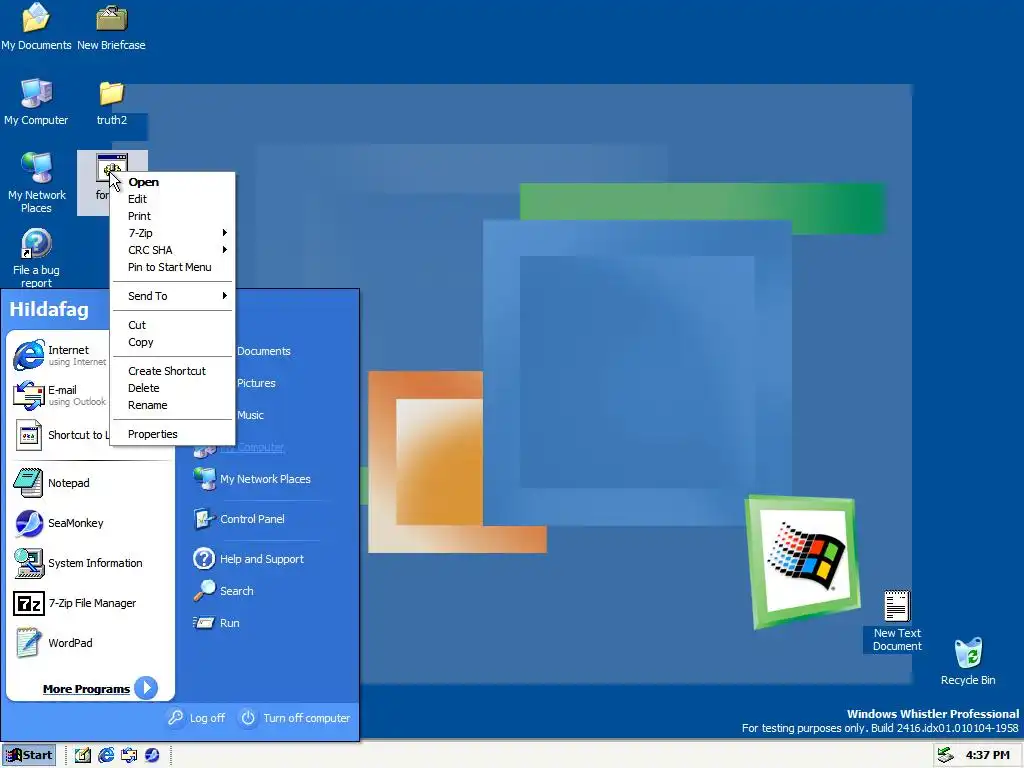Open Control Panel from Start menu

[239, 519]
